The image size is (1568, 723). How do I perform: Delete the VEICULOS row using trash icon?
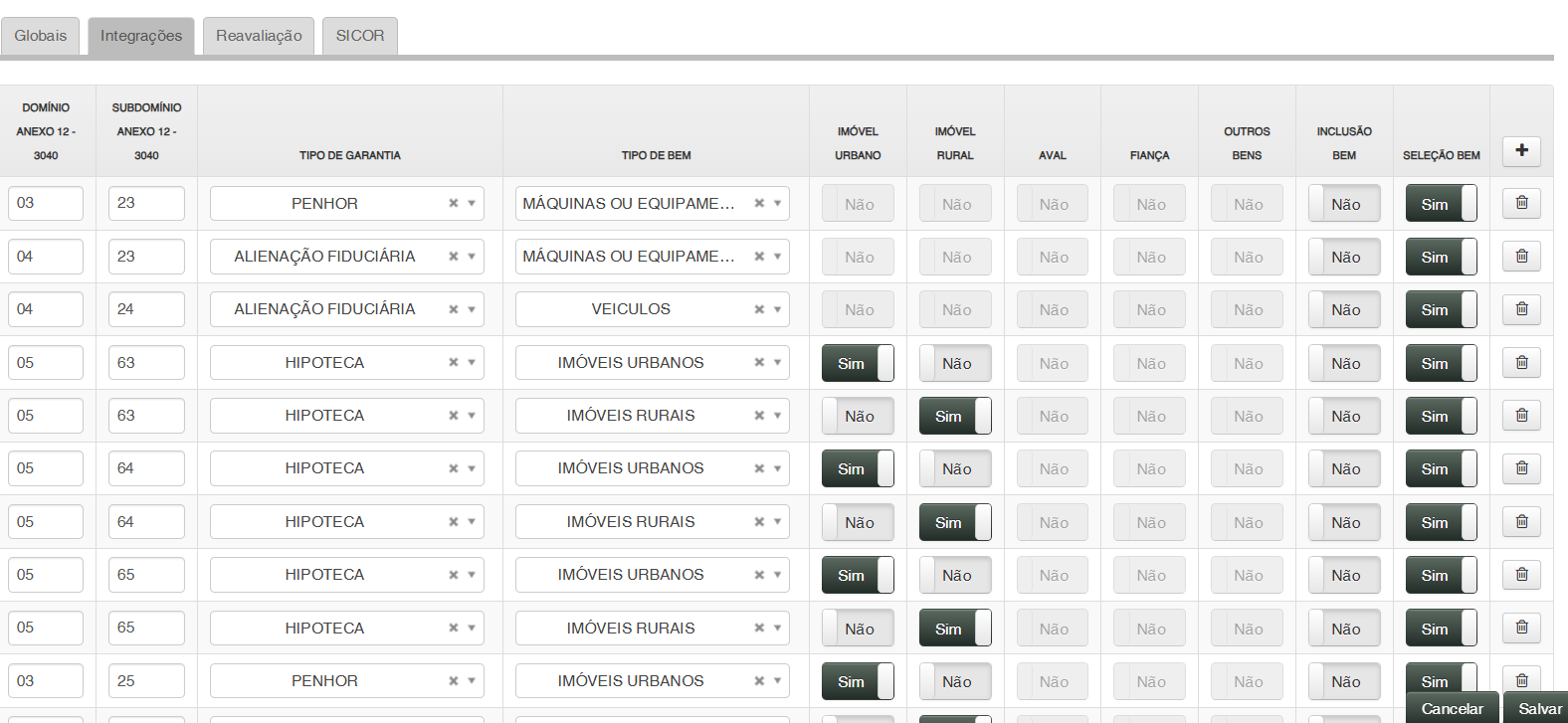[1521, 309]
